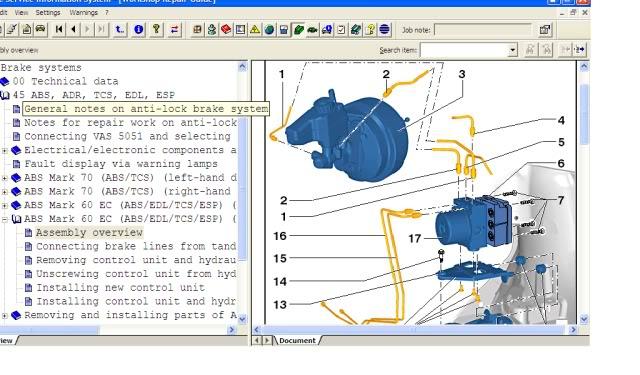Click the red-blue swap arrows icon

click(x=174, y=30)
